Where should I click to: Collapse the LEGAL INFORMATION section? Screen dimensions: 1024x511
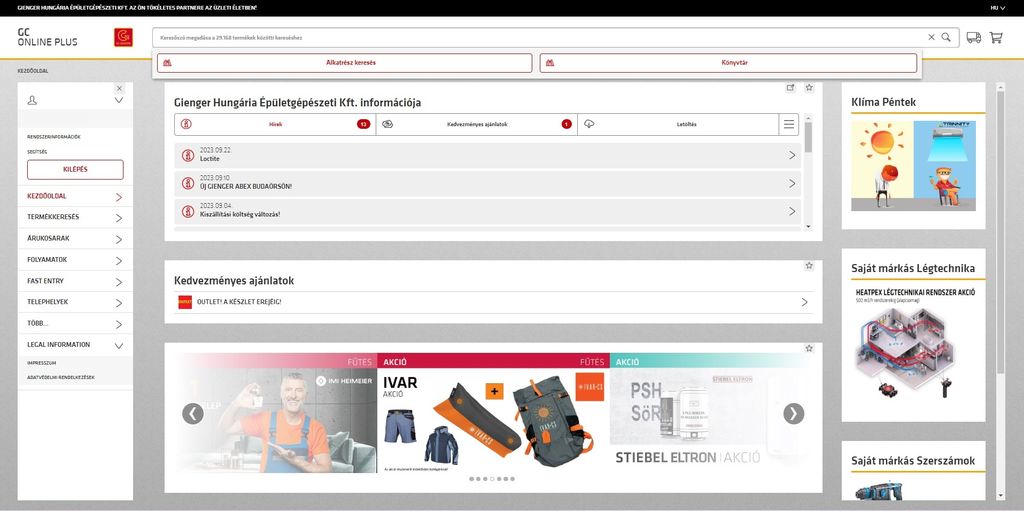(x=75, y=344)
